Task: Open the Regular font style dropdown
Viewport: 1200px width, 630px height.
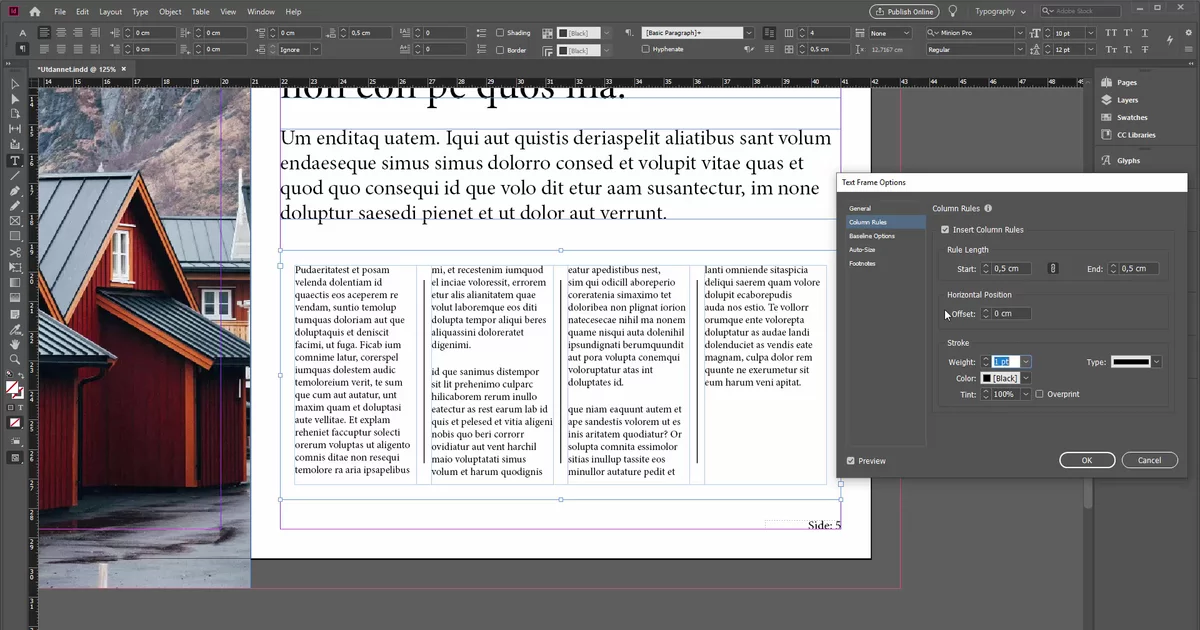Action: point(1020,49)
